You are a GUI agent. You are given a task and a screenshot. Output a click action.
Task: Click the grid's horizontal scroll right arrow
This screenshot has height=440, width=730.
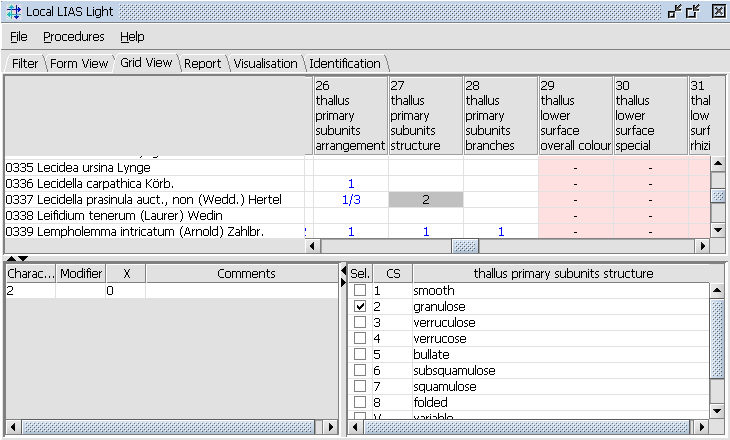[x=703, y=246]
